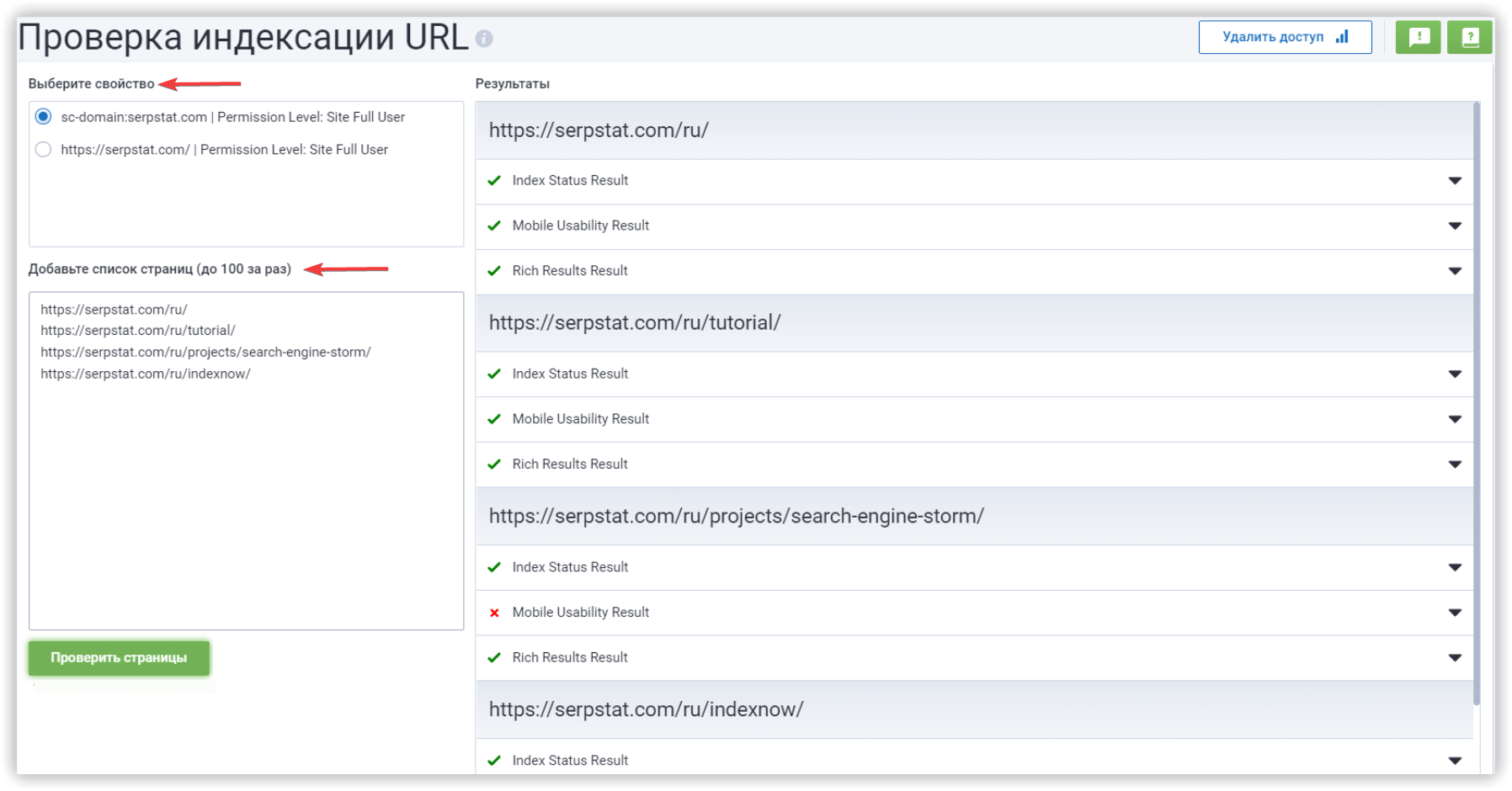Click green check icon of /ru/ Index Status Result
Viewport: 1512px width, 791px height.
[494, 180]
